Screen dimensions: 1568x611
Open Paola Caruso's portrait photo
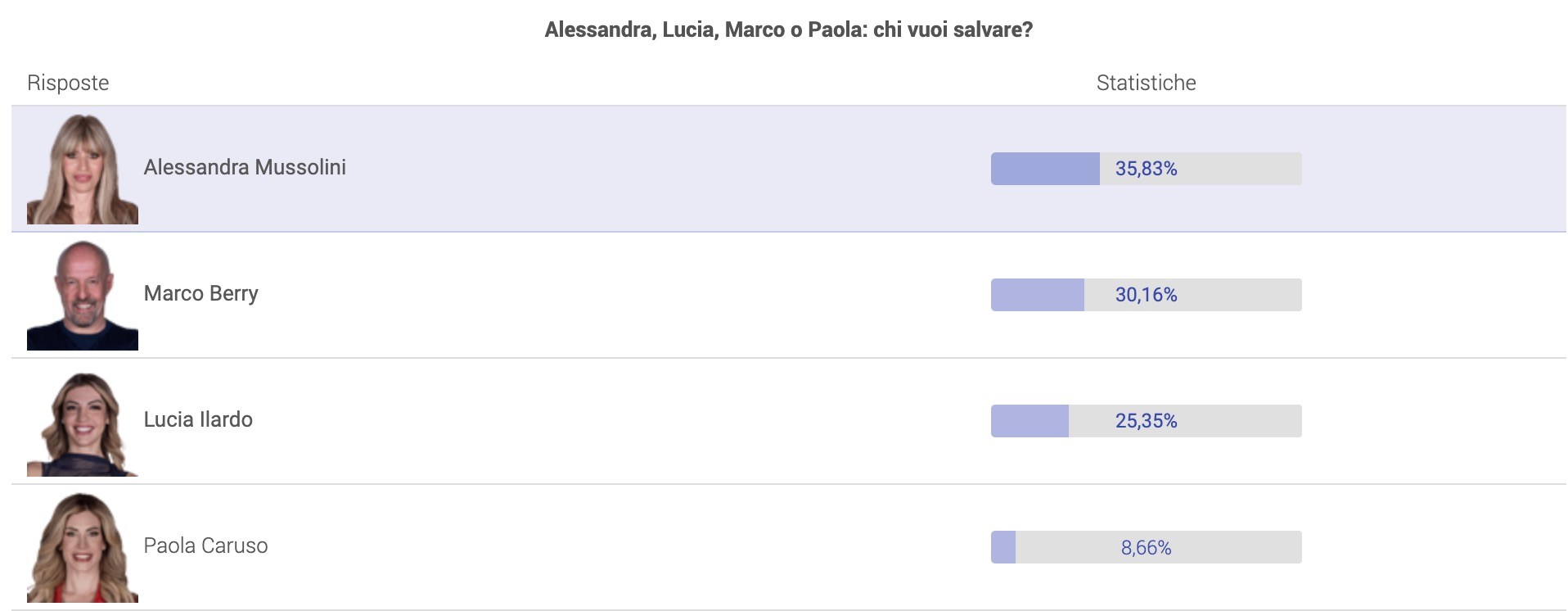(x=82, y=547)
